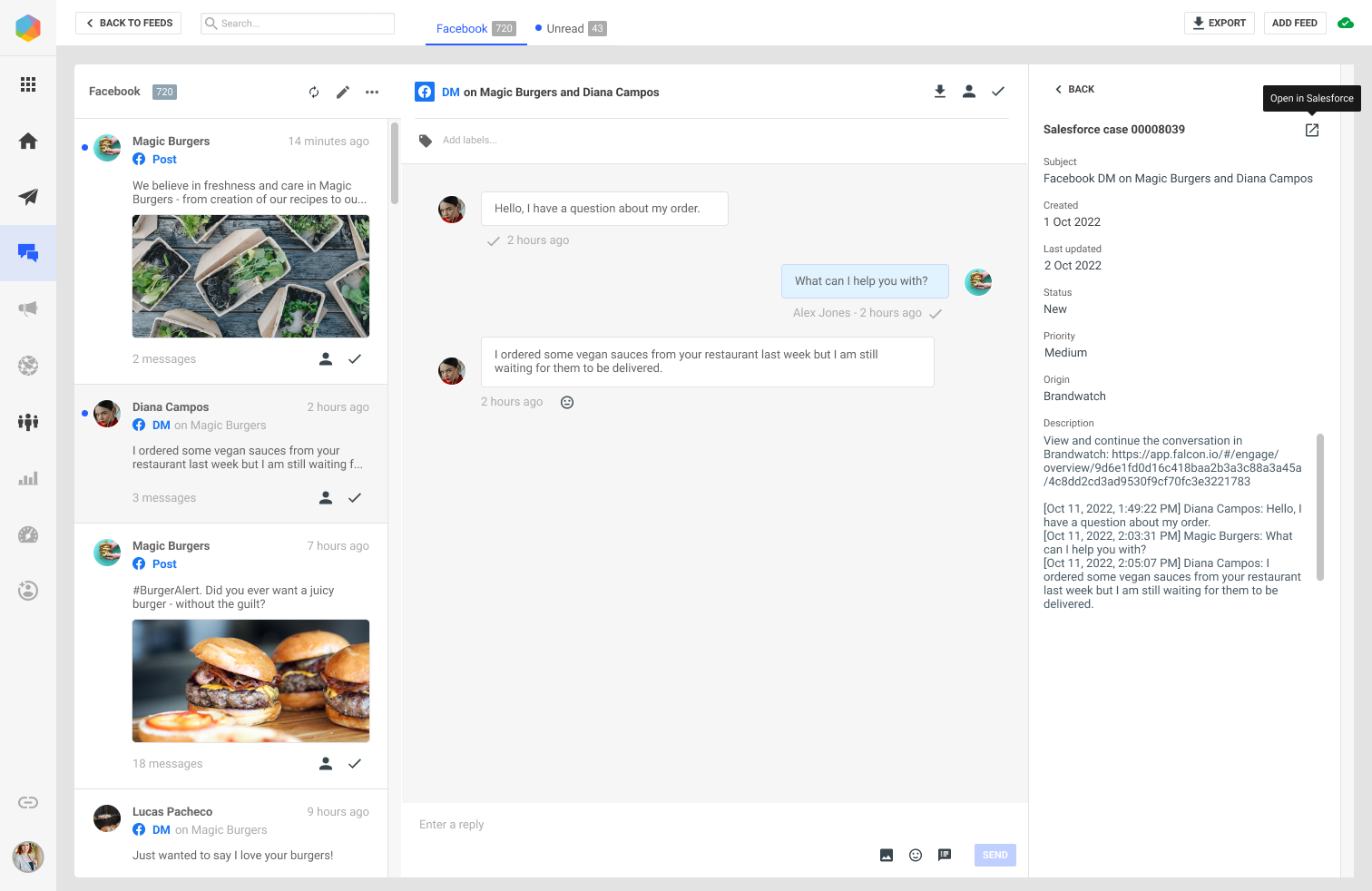1372x891 pixels.
Task: Open the Advertise megaphone sidebar icon
Action: [x=28, y=308]
